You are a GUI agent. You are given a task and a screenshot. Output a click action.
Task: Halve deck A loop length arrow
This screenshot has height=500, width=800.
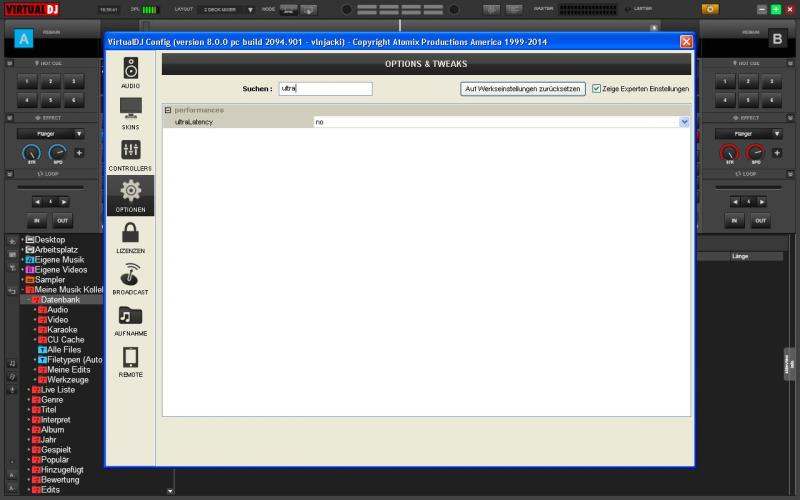37,202
